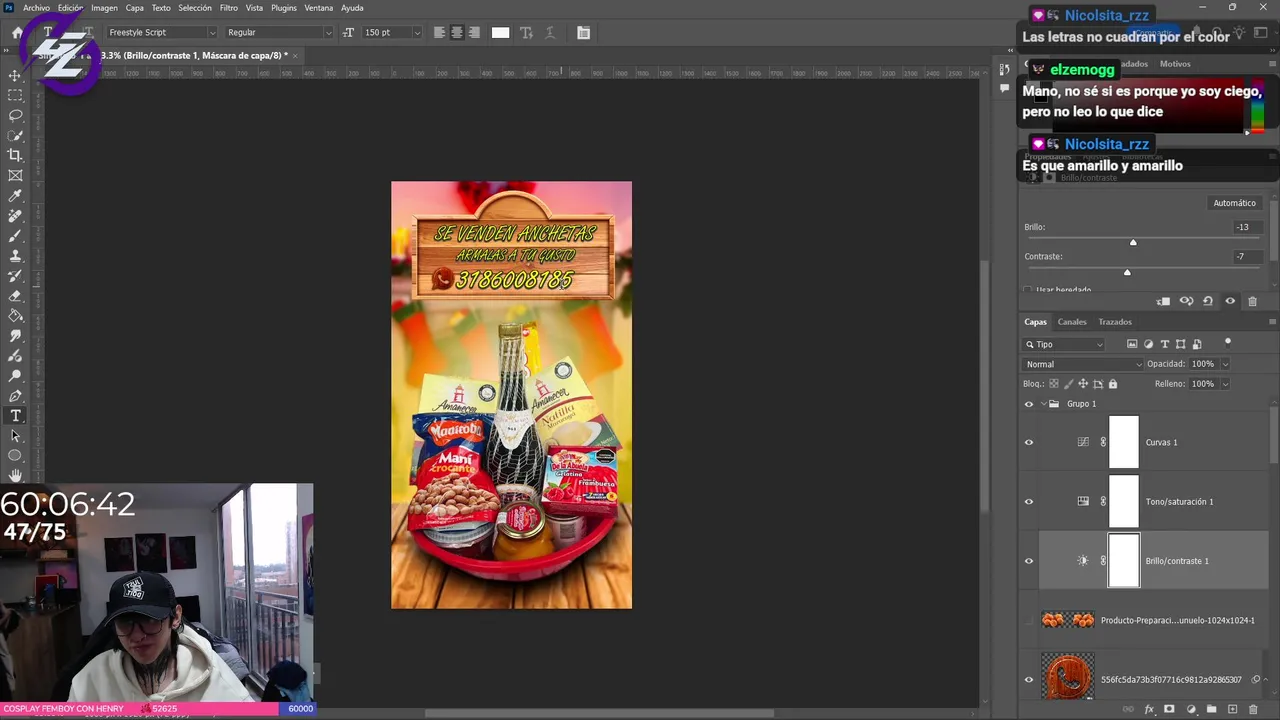Select the Smudge tool
This screenshot has width=1280, height=720.
tap(15, 336)
